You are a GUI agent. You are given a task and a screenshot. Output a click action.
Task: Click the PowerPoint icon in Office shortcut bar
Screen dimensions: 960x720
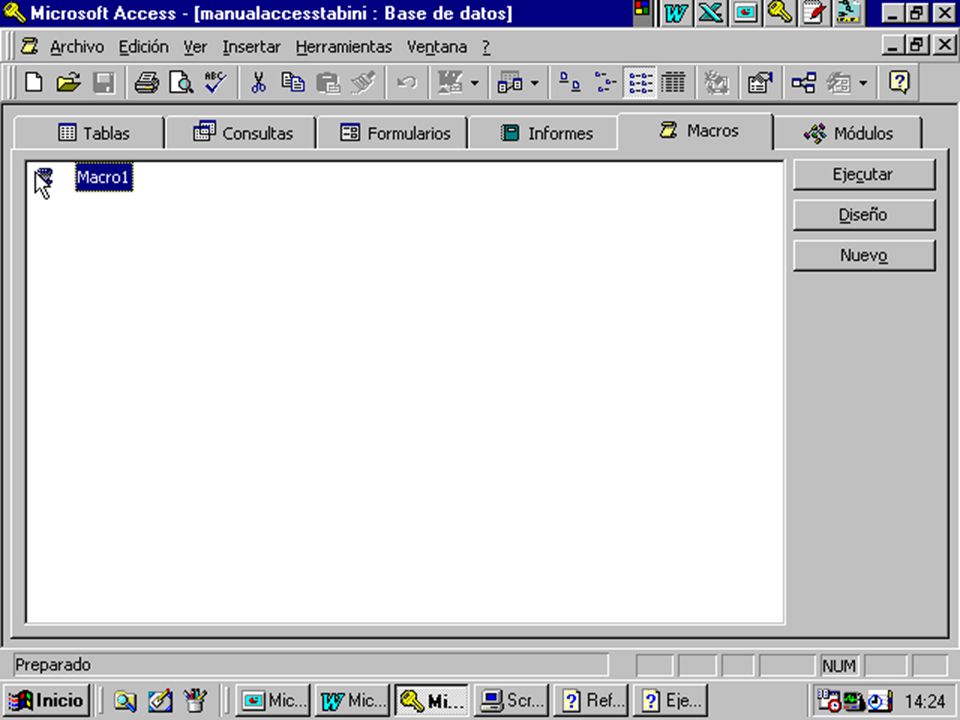click(744, 13)
